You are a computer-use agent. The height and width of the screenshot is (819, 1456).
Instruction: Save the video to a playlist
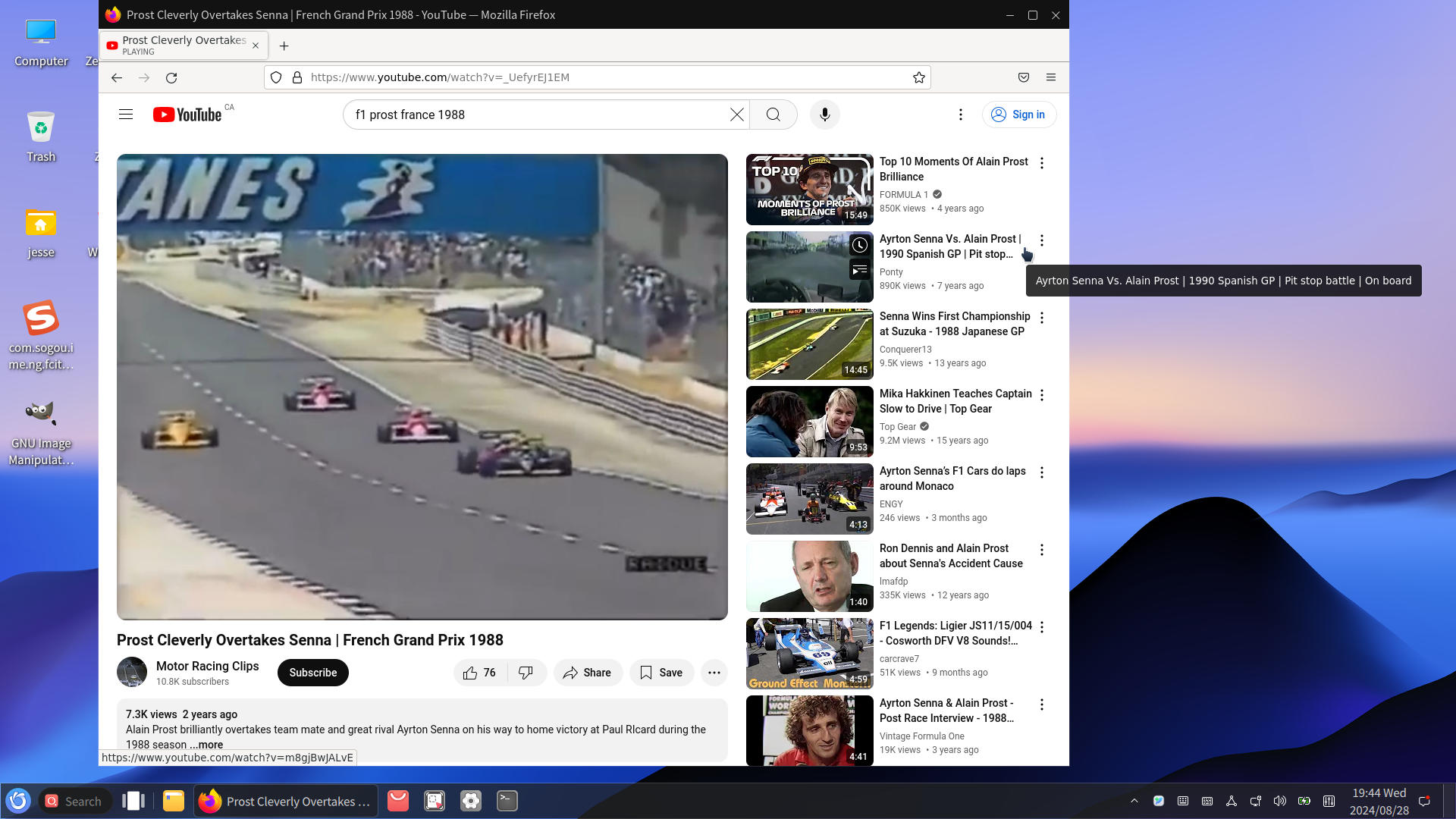(x=661, y=673)
